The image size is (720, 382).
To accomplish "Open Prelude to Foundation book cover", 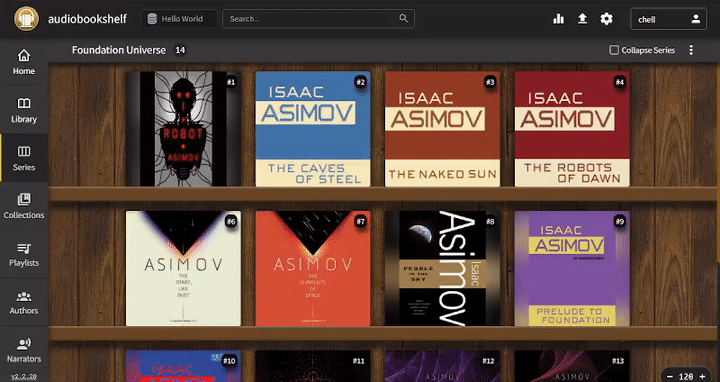I will click(x=572, y=269).
